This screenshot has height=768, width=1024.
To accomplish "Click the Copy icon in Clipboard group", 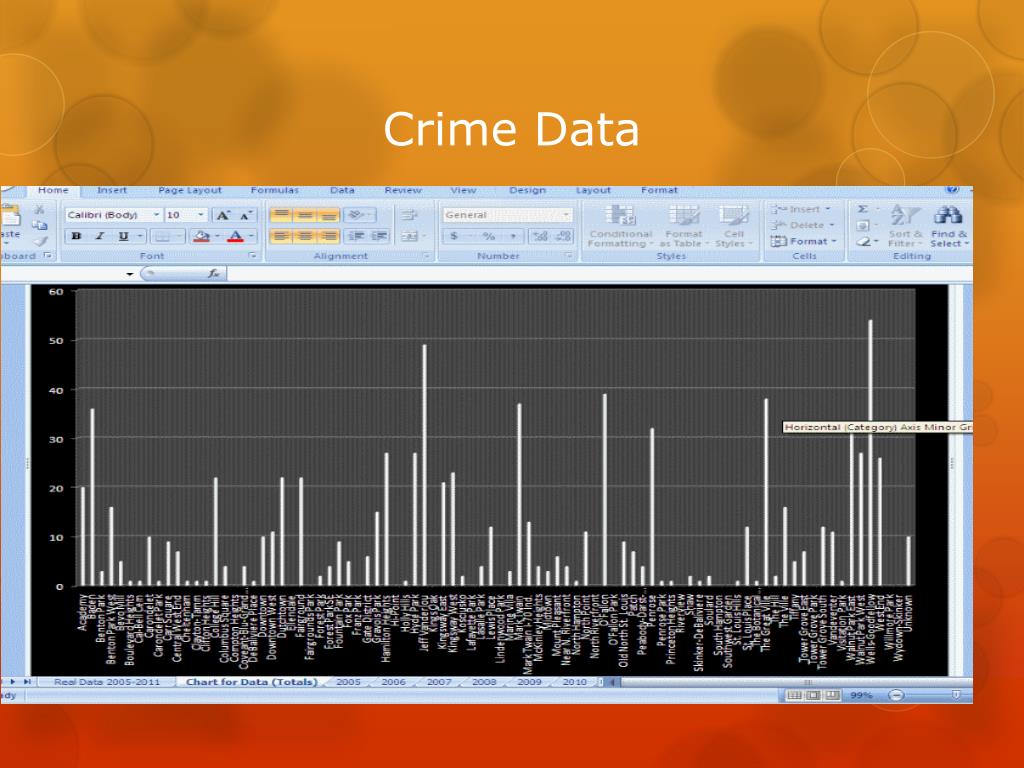I will point(40,225).
